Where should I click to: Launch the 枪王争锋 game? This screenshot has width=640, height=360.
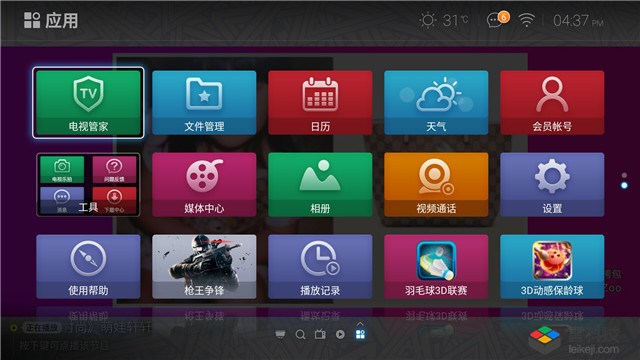[x=204, y=267]
